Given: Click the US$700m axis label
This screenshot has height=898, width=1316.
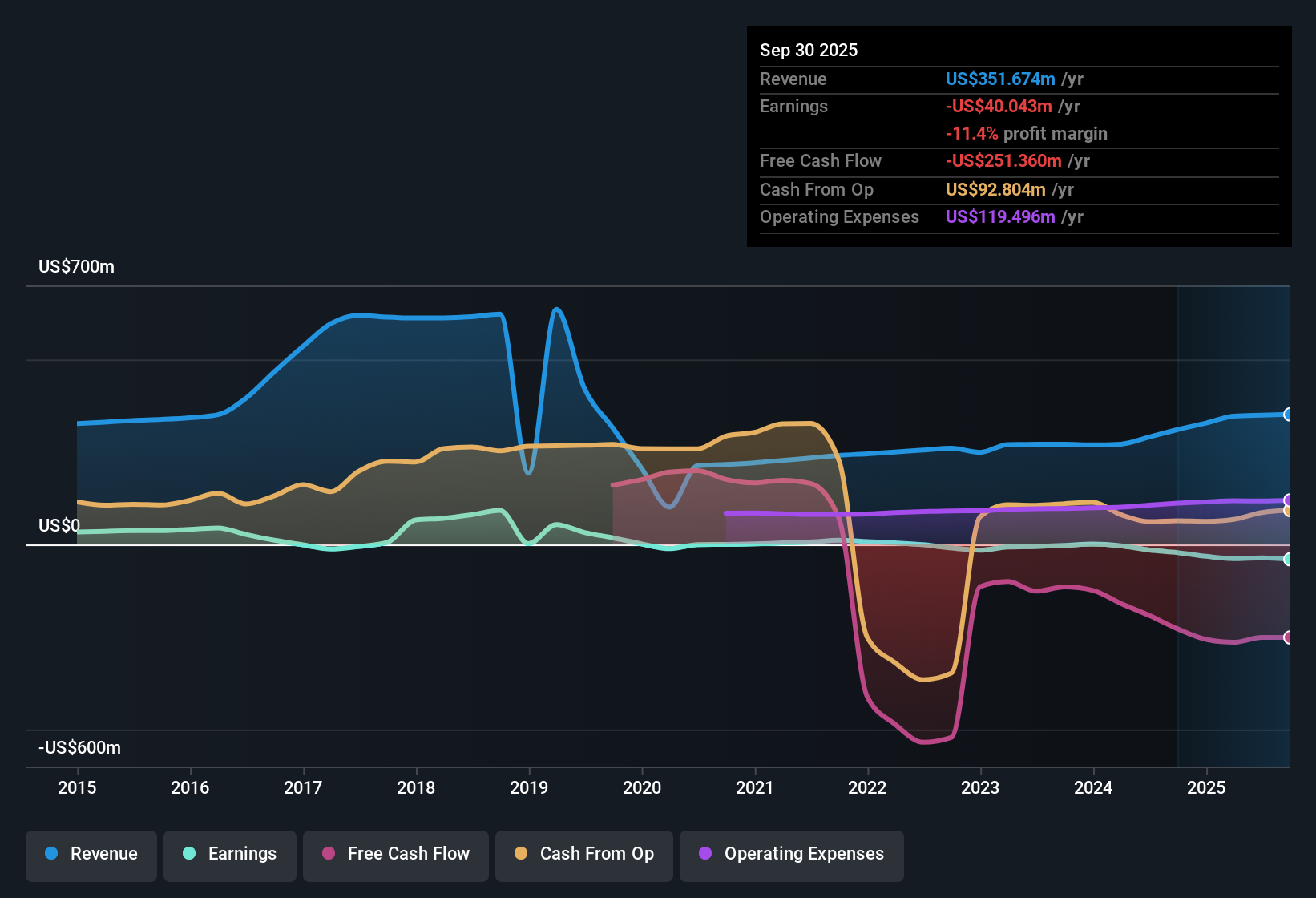Looking at the screenshot, I should (76, 266).
